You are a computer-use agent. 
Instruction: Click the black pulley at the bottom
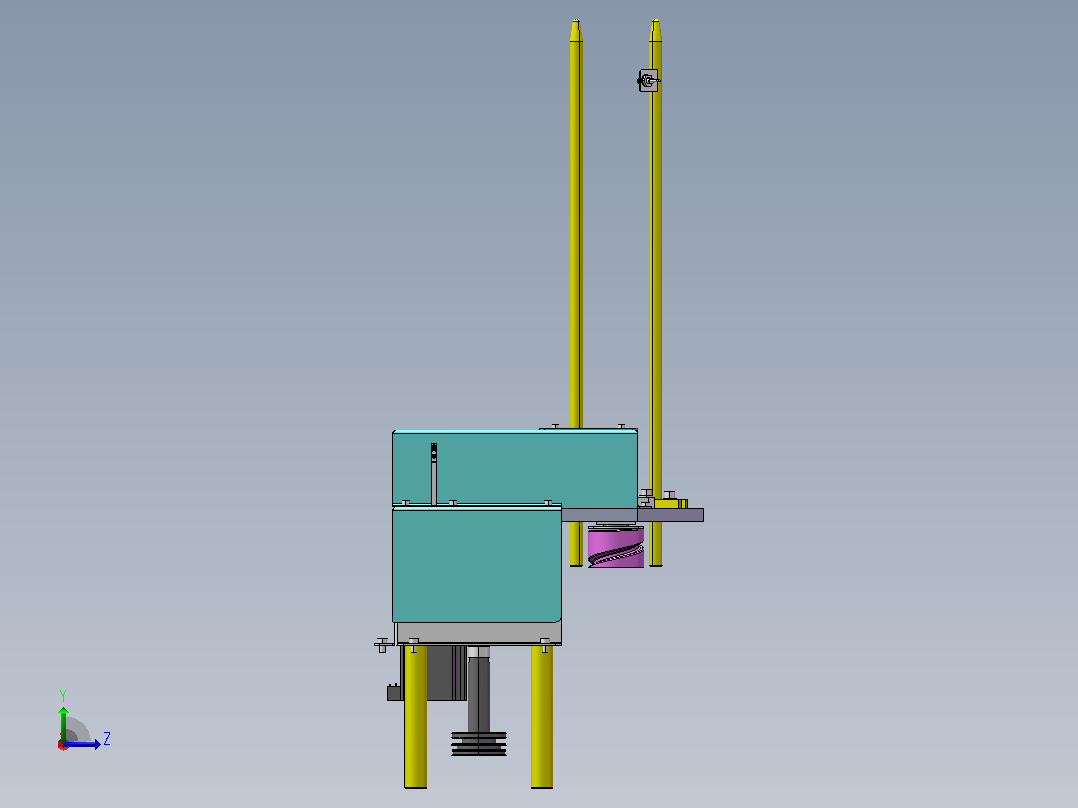point(478,743)
